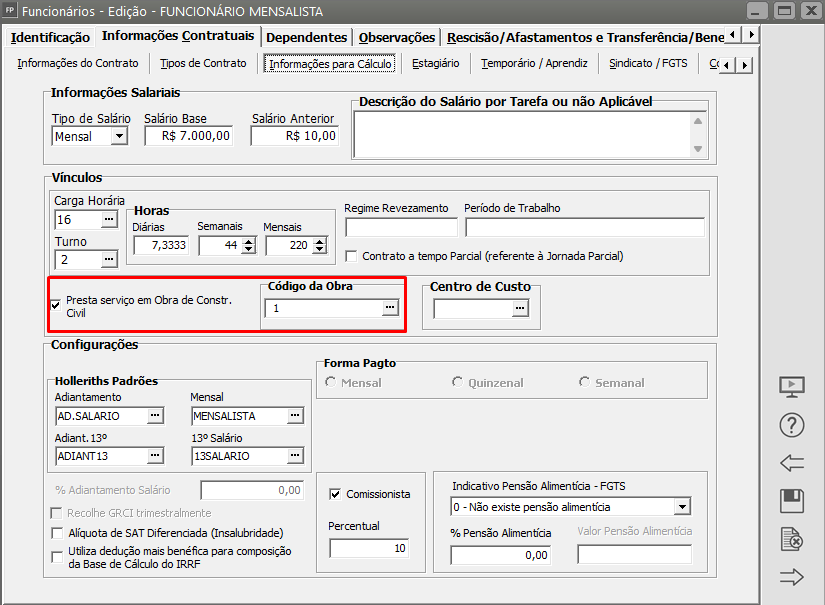Viewport: 825px width, 605px height.
Task: Go to next record with right arrow
Action: (791, 577)
